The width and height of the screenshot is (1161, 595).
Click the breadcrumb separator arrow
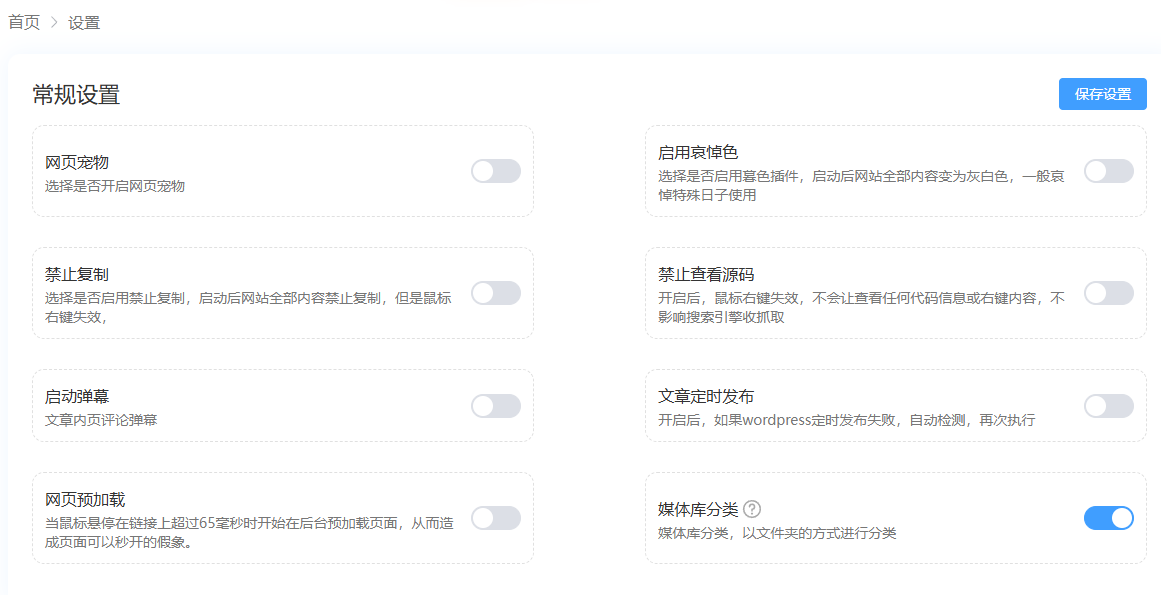(54, 22)
